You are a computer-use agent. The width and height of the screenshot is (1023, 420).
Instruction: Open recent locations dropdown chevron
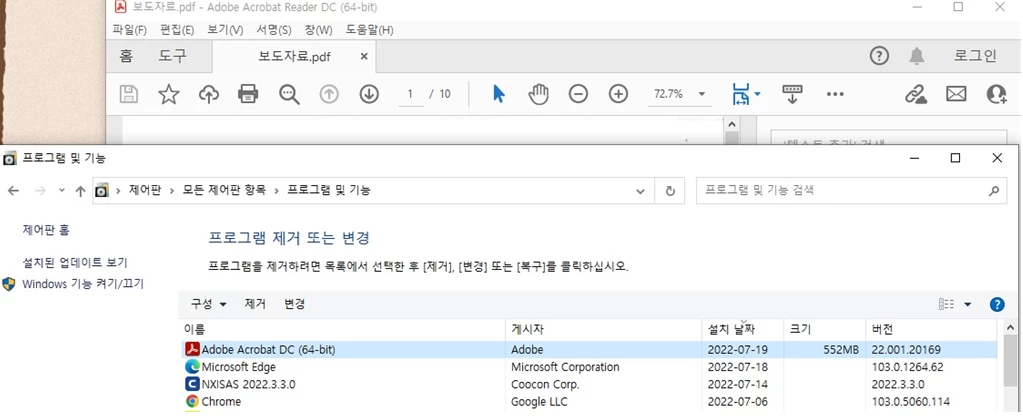point(61,191)
